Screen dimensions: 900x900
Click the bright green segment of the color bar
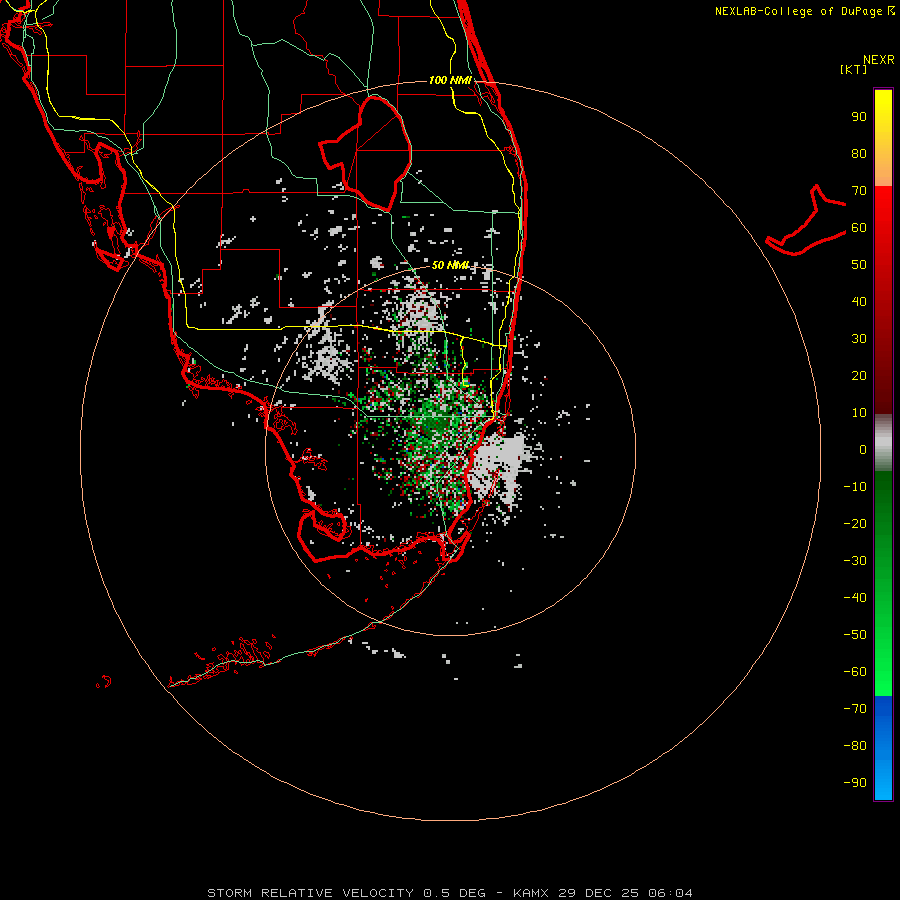883,584
